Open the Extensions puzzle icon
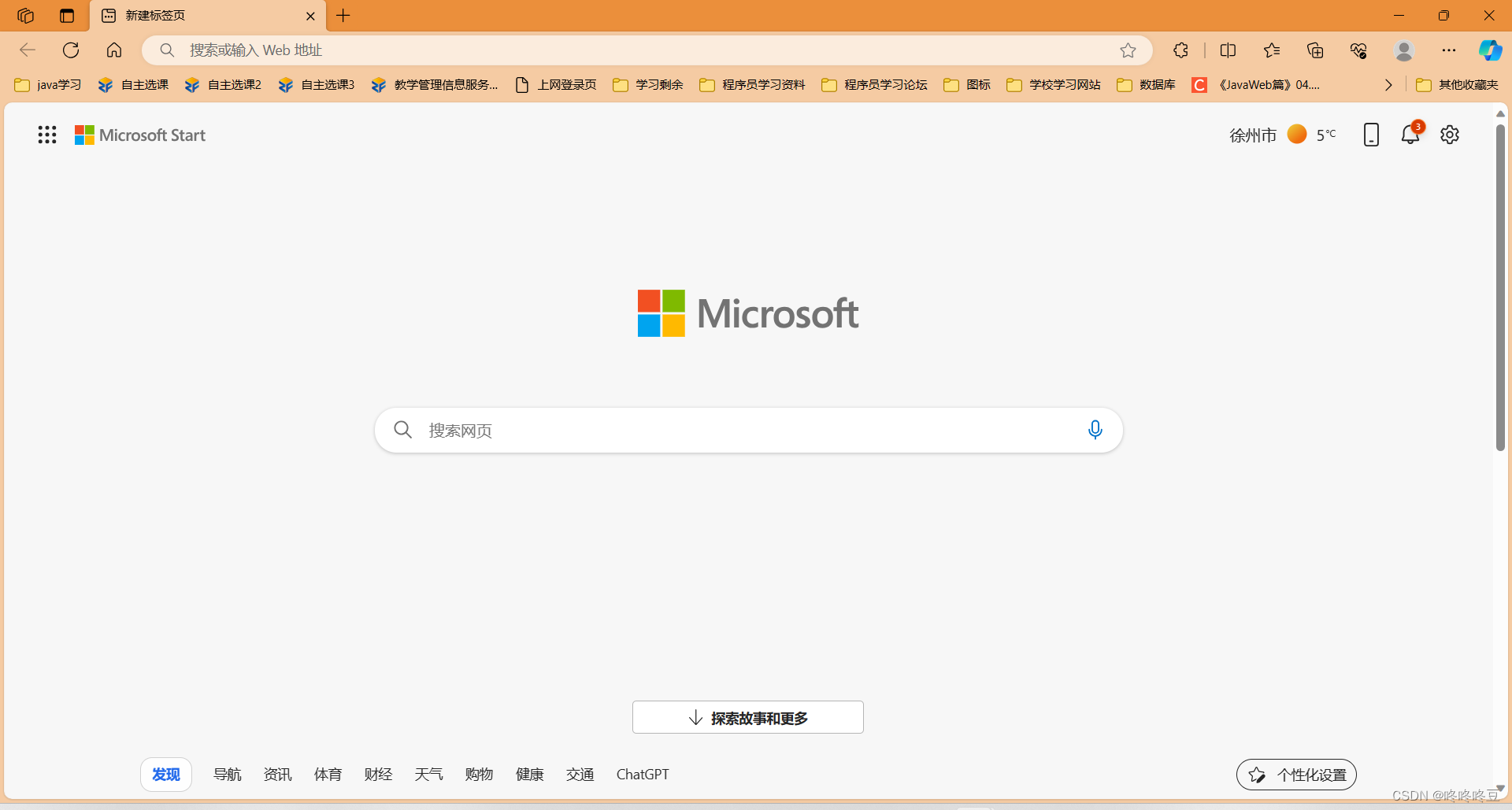 [1180, 50]
